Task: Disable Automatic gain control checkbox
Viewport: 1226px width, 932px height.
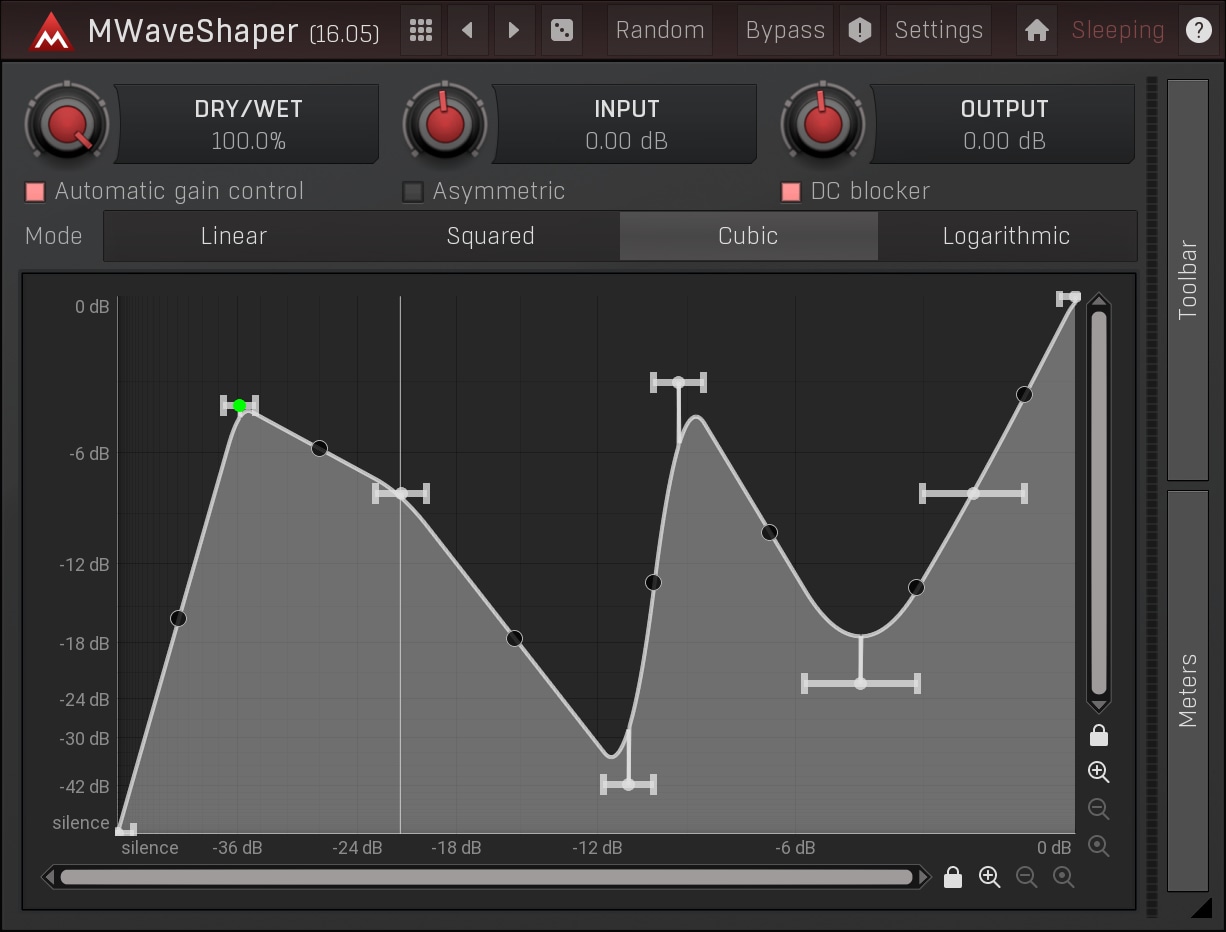Action: (35, 191)
